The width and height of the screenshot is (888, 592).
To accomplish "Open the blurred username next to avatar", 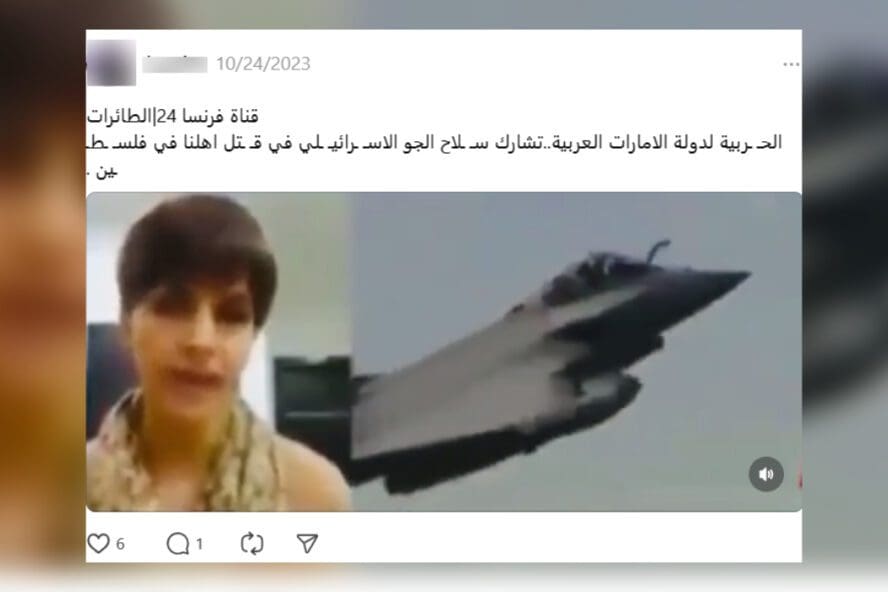I will tap(175, 64).
